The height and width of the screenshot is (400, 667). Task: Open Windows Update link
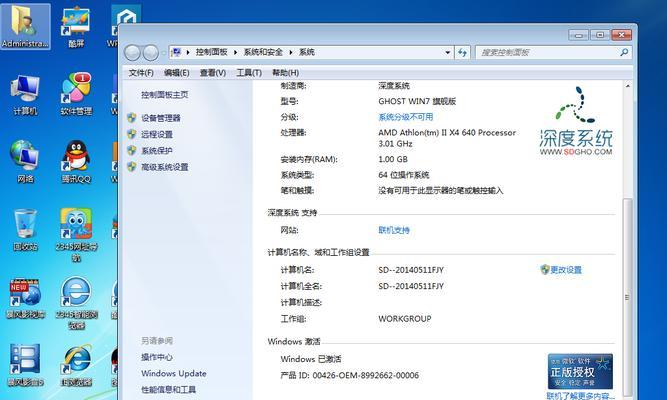[x=174, y=373]
